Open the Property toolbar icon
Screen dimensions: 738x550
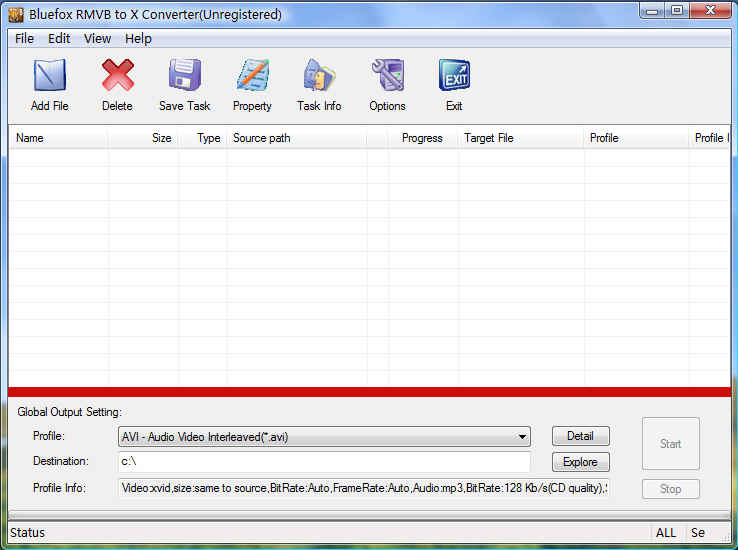click(252, 76)
